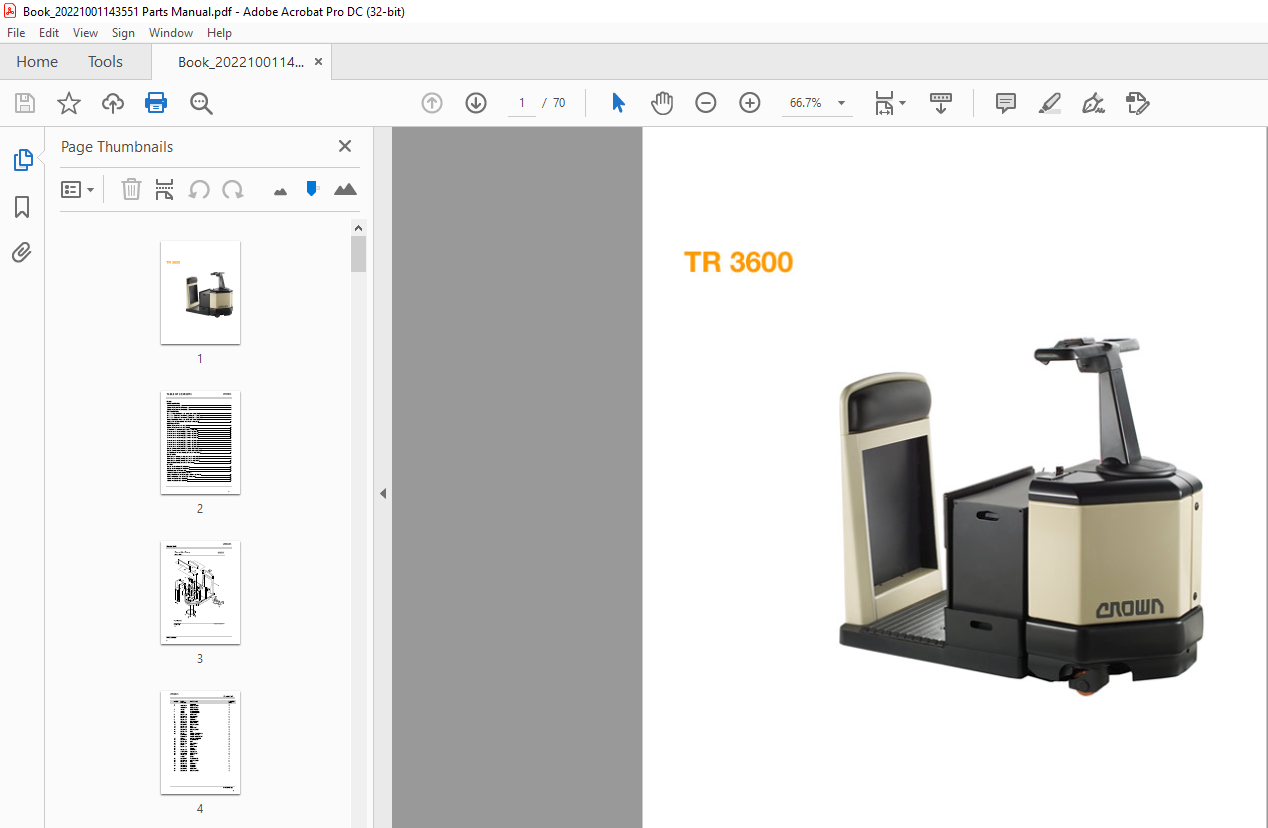Rotate pages clockwise
Image resolution: width=1268 pixels, height=828 pixels.
click(233, 189)
